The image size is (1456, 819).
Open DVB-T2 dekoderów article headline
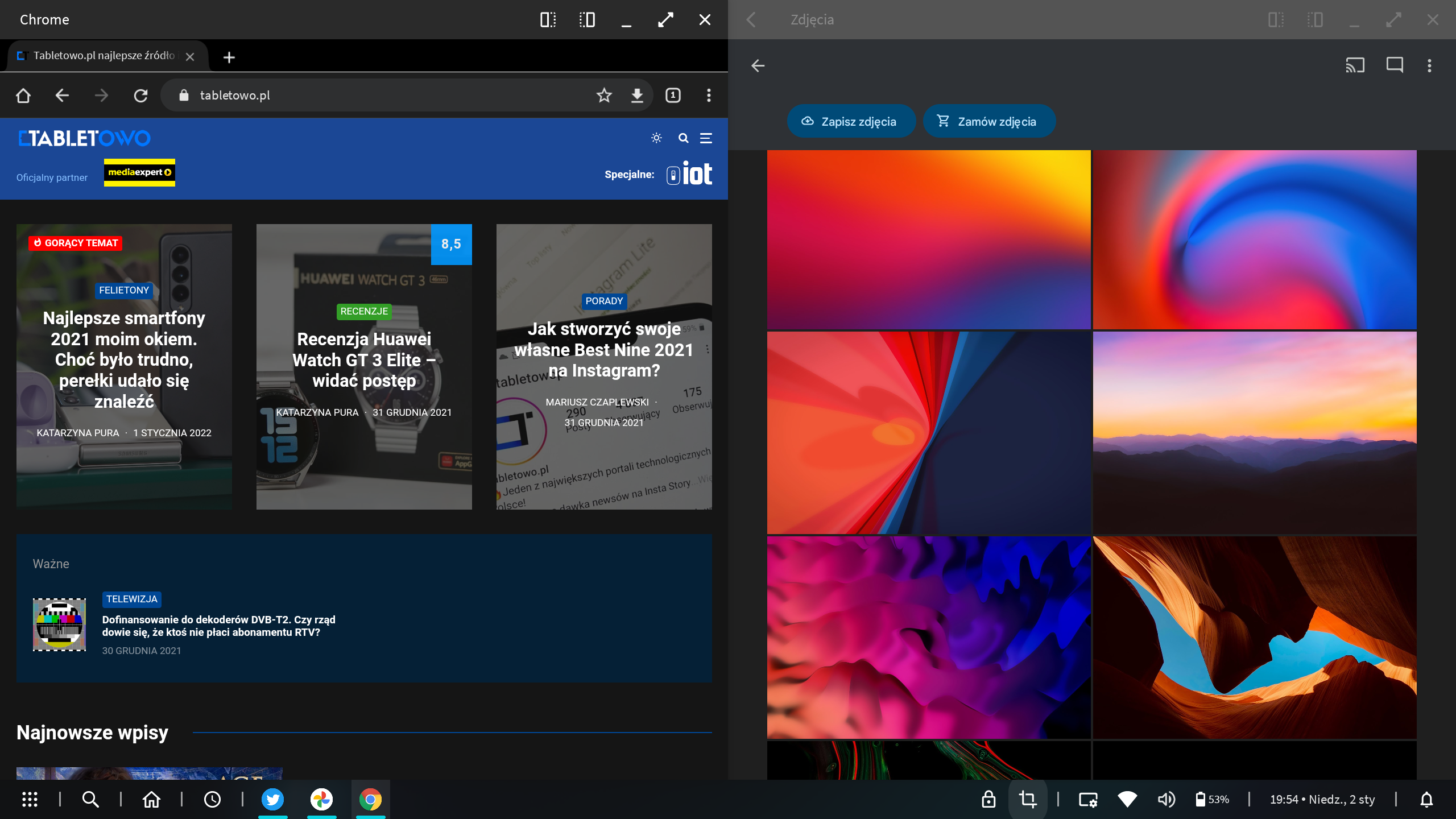click(x=219, y=626)
